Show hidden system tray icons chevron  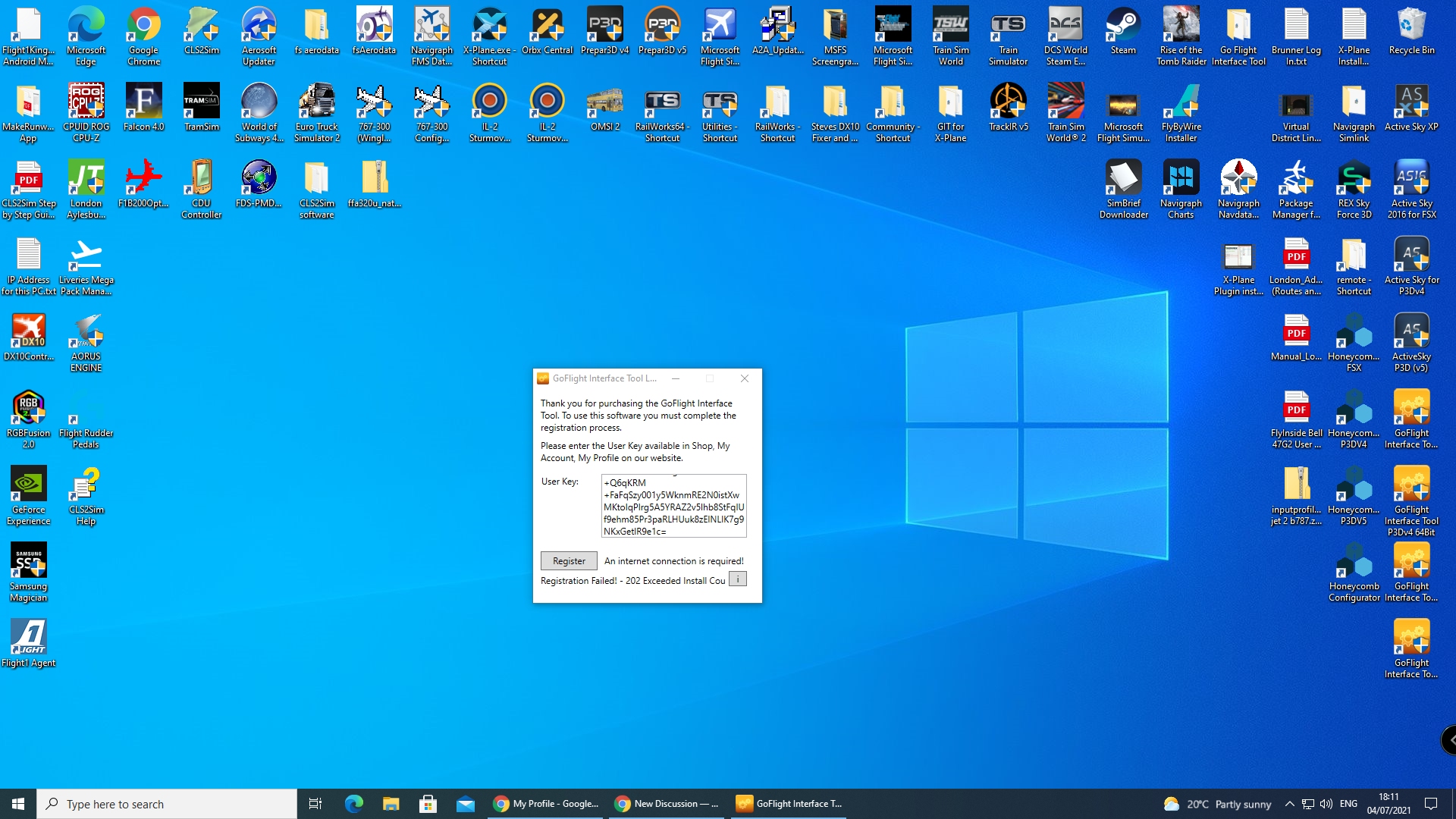(1289, 804)
